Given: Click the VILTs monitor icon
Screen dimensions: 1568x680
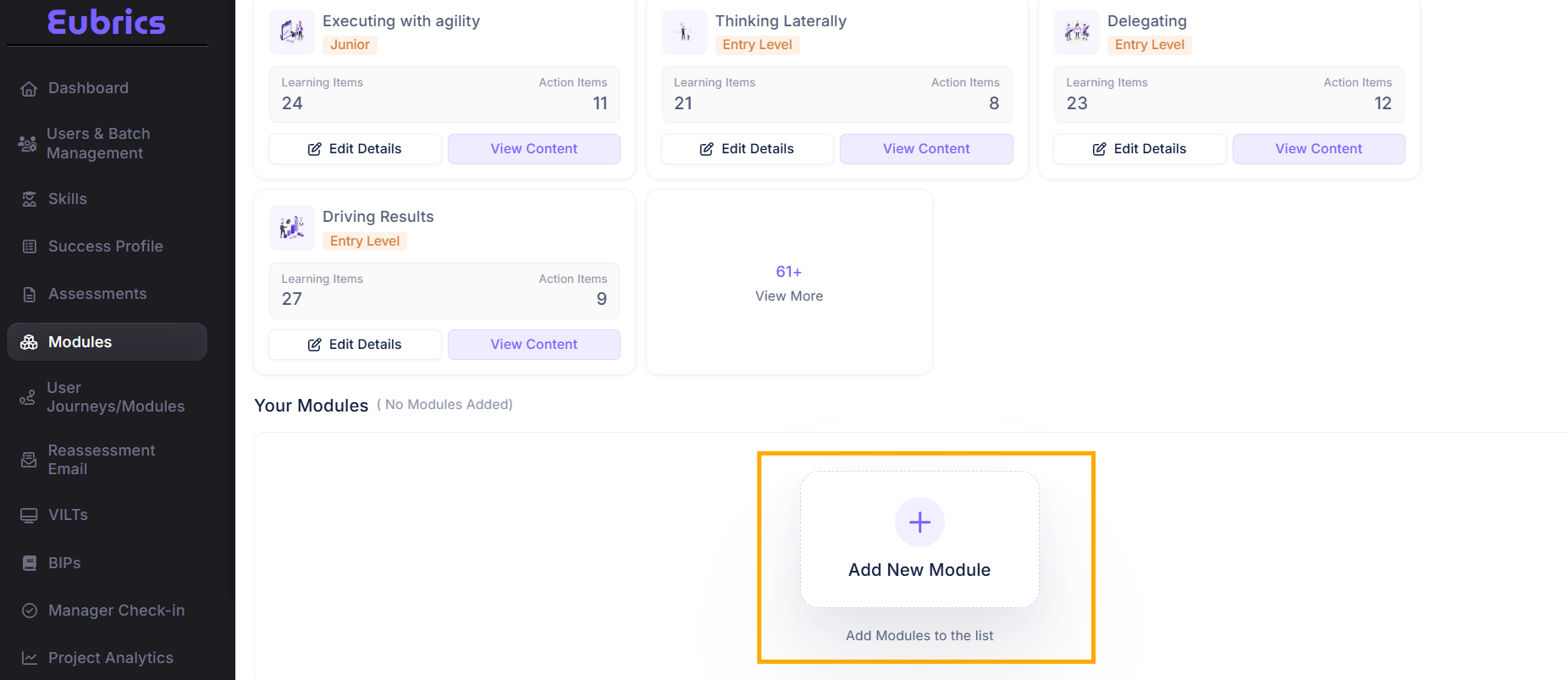Looking at the screenshot, I should [x=30, y=516].
